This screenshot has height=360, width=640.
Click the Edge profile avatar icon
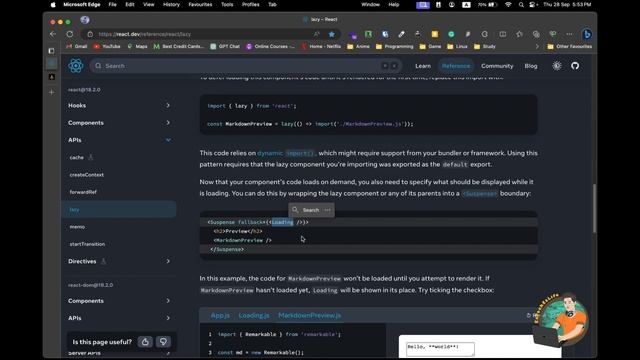pyautogui.click(x=85, y=20)
